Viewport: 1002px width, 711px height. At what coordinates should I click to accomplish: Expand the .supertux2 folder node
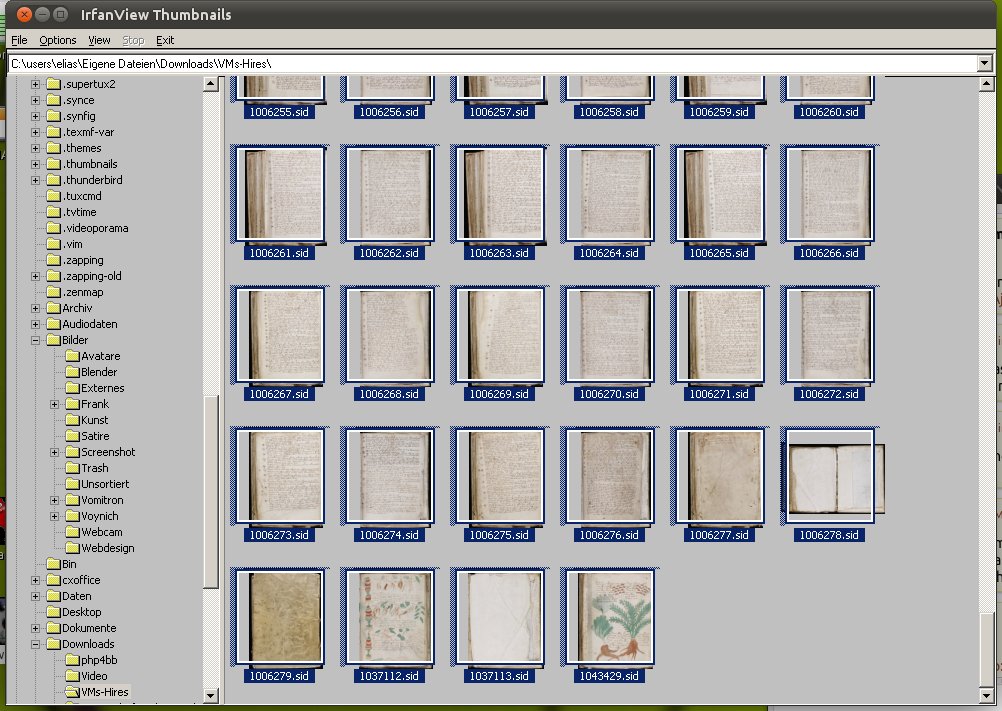36,84
